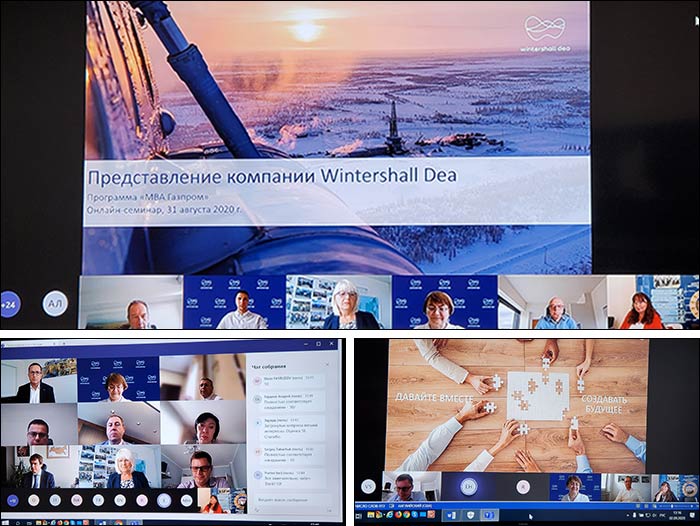Pick grid video of dark-haired woman looking down

[x=203, y=424]
